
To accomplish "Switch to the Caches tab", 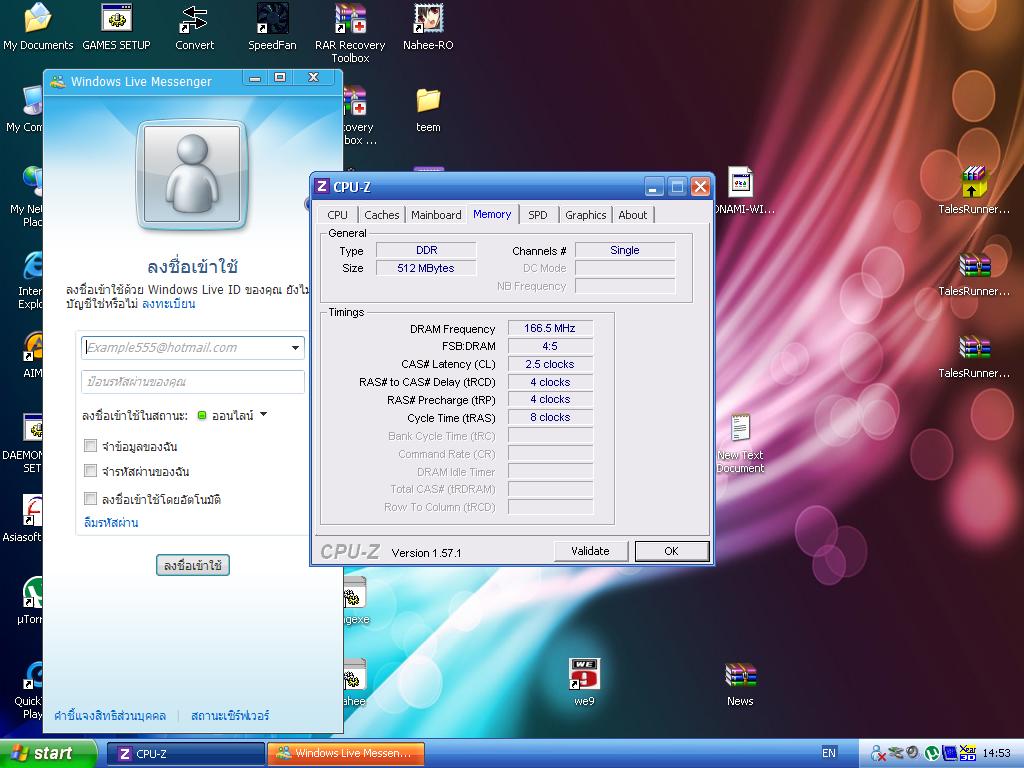I will coord(381,215).
